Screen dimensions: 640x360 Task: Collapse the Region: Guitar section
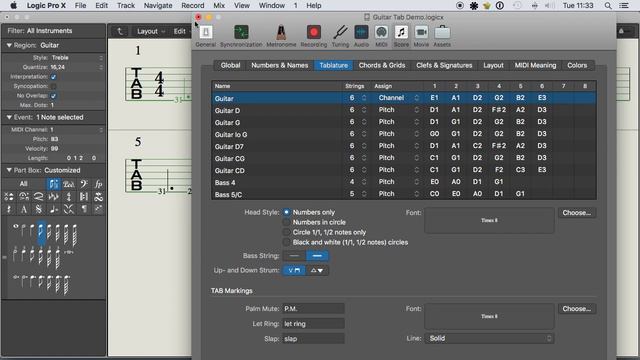coord(9,45)
